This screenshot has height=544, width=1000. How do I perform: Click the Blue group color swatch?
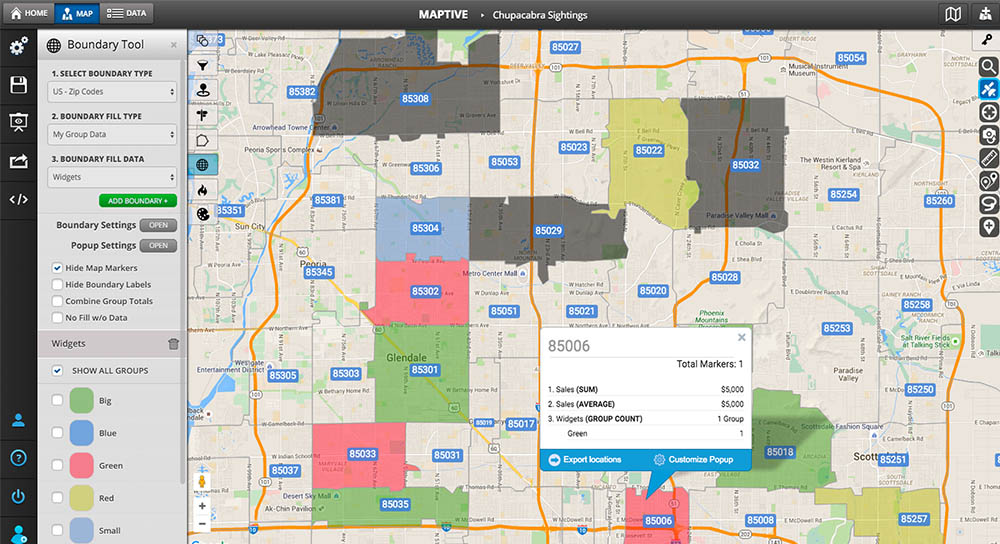click(82, 433)
